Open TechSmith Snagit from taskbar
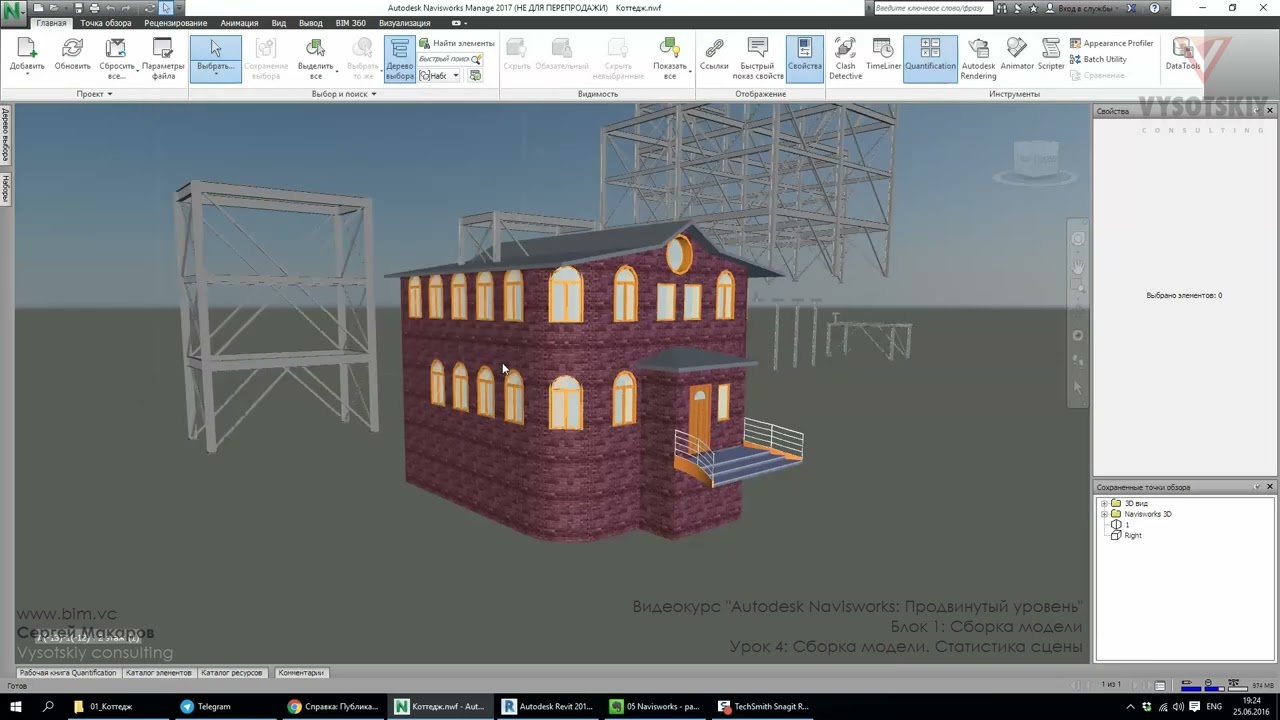Screen dimensions: 1280x720 763,706
